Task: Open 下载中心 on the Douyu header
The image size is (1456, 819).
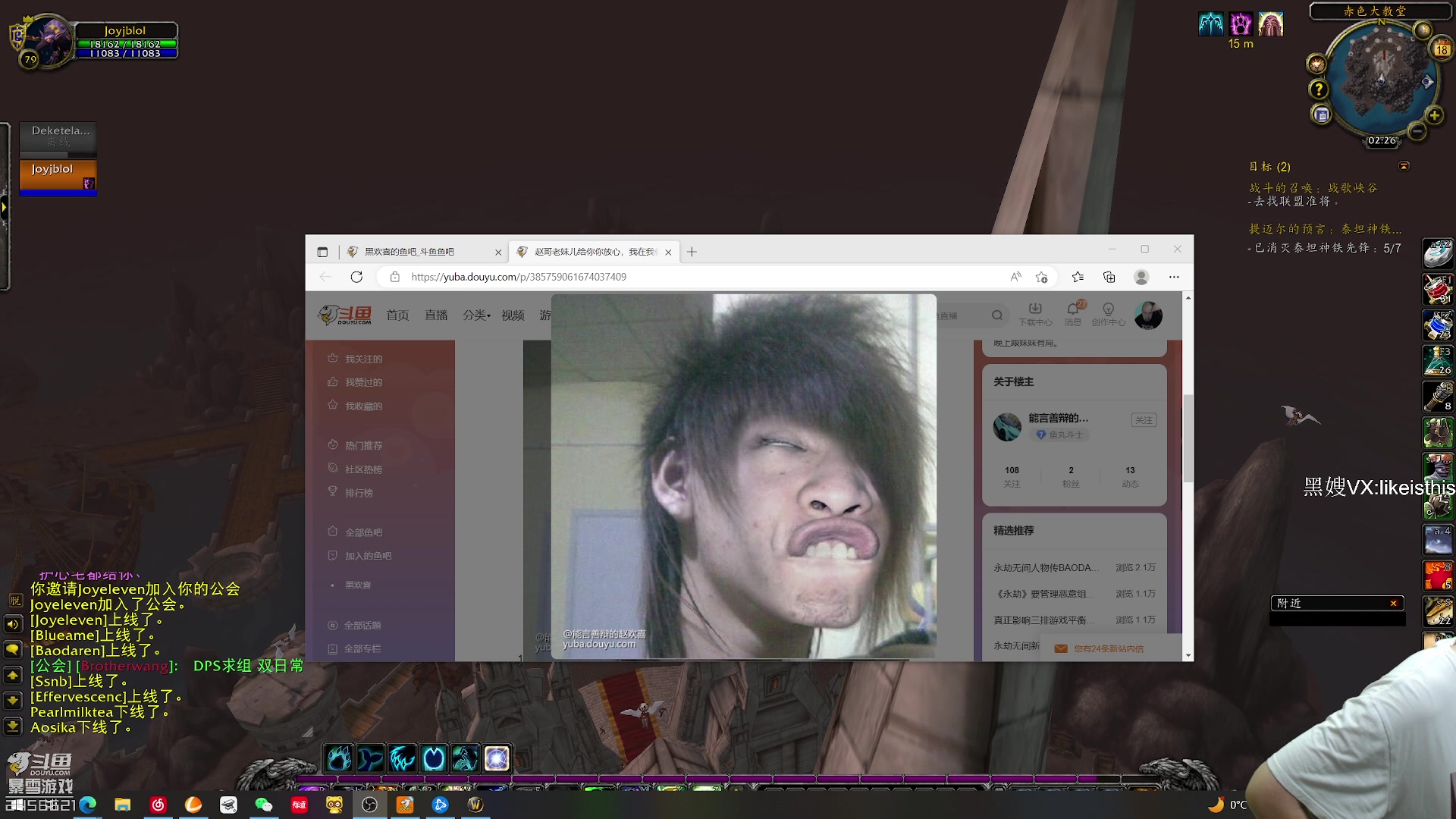Action: pyautogui.click(x=1035, y=314)
